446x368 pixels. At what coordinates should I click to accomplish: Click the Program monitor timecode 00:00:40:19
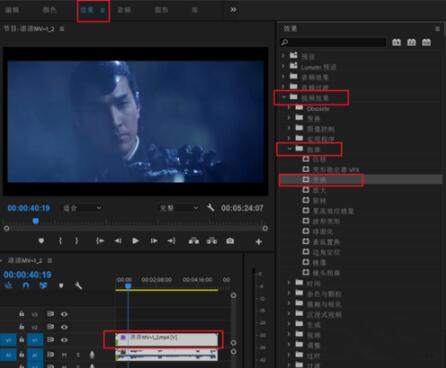[29, 208]
